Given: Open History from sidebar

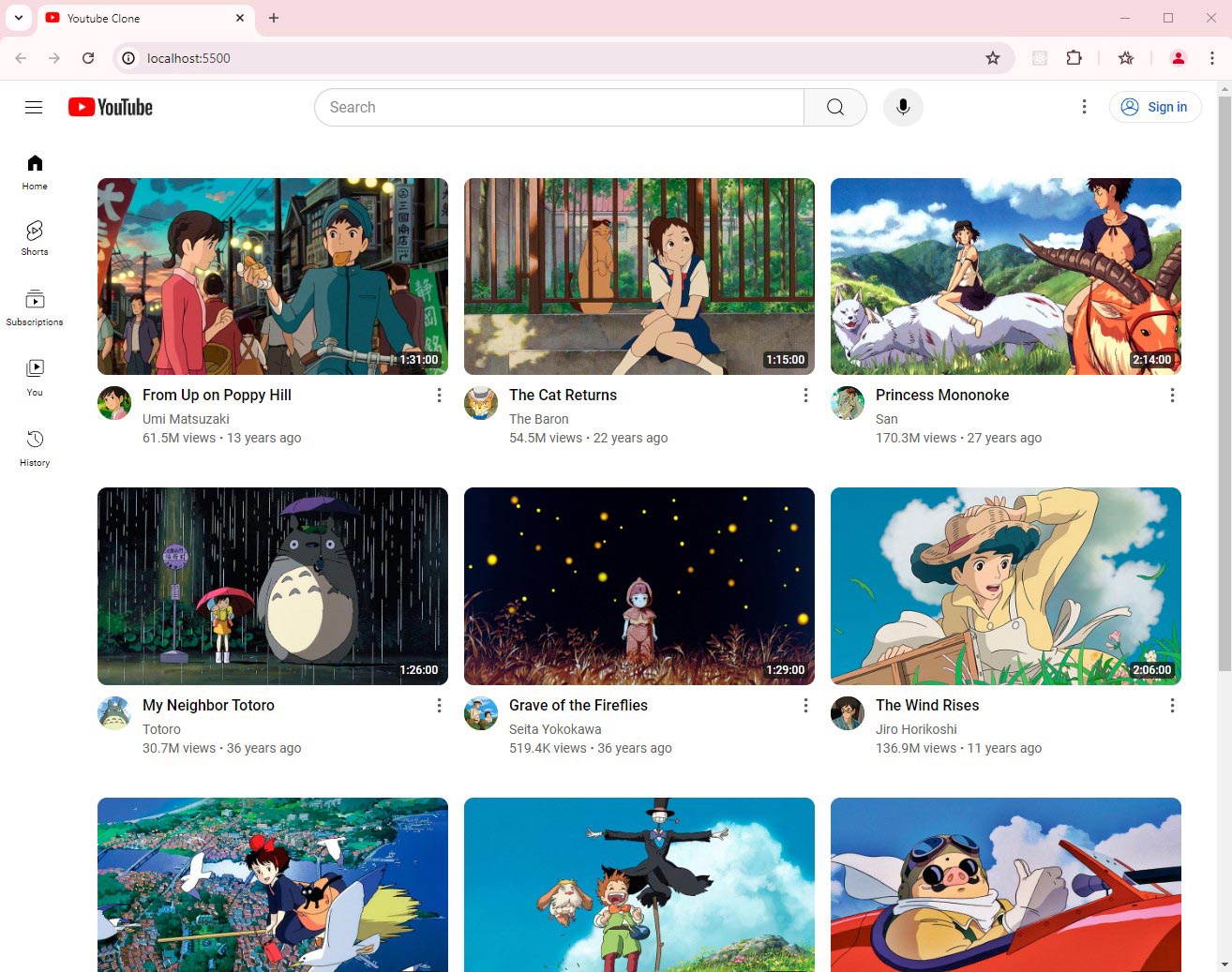Looking at the screenshot, I should click(35, 448).
